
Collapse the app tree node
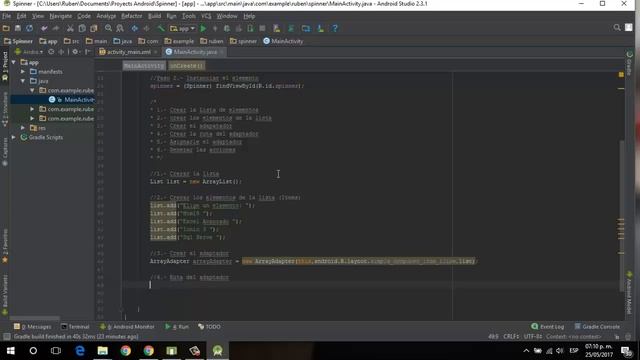pos(13,62)
